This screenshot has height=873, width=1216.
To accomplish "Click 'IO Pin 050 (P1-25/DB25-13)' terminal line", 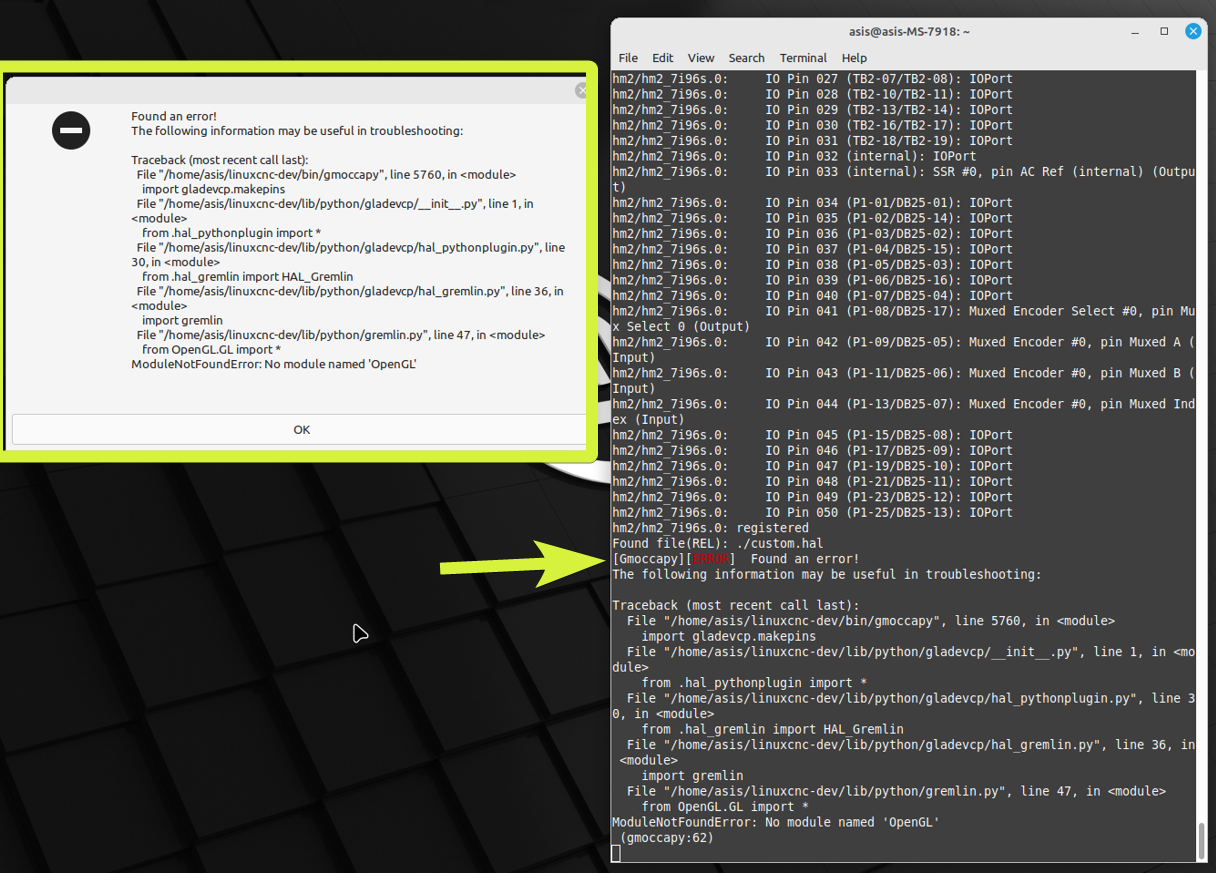I will click(812, 512).
